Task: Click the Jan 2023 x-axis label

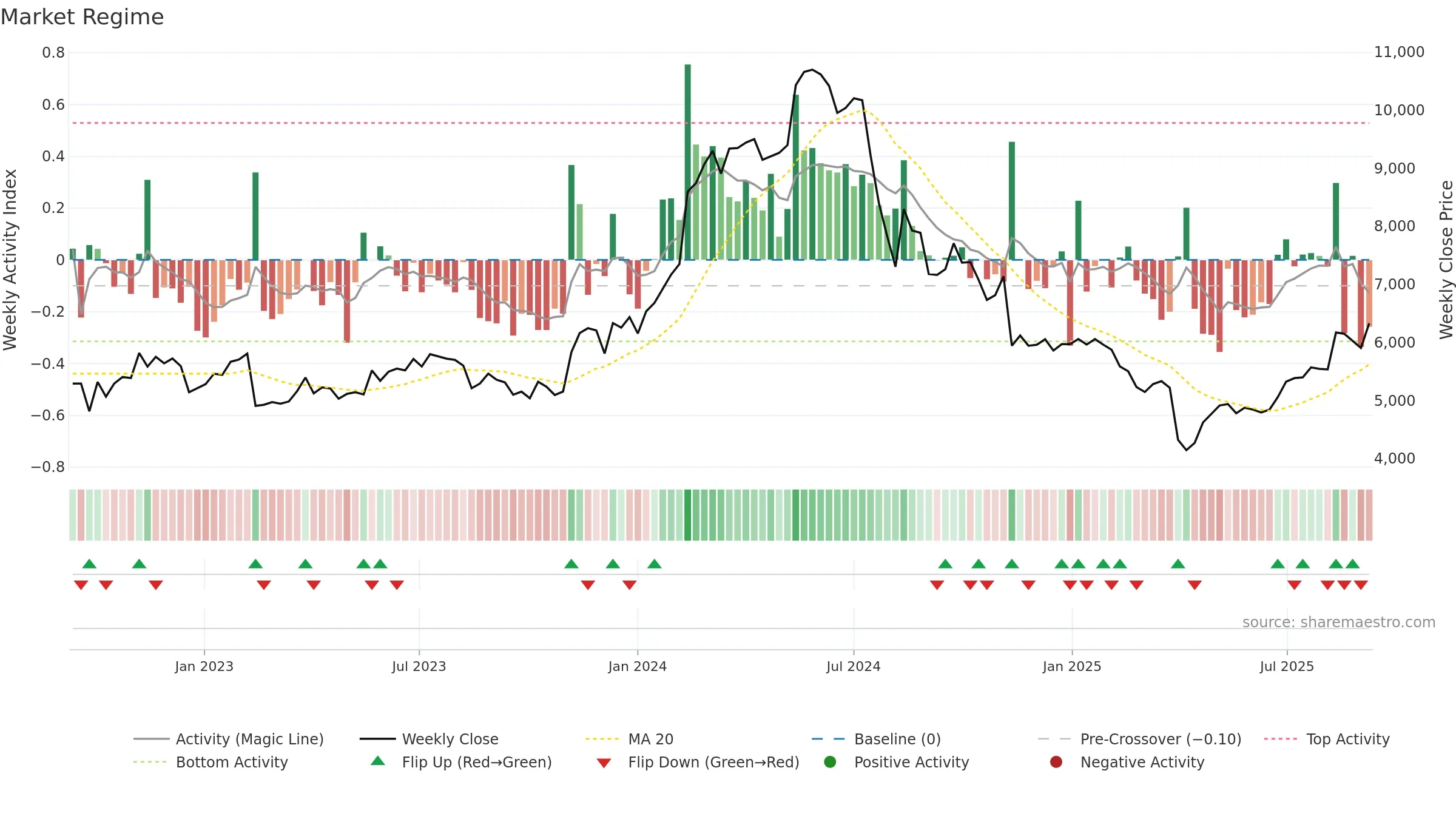Action: point(204,666)
